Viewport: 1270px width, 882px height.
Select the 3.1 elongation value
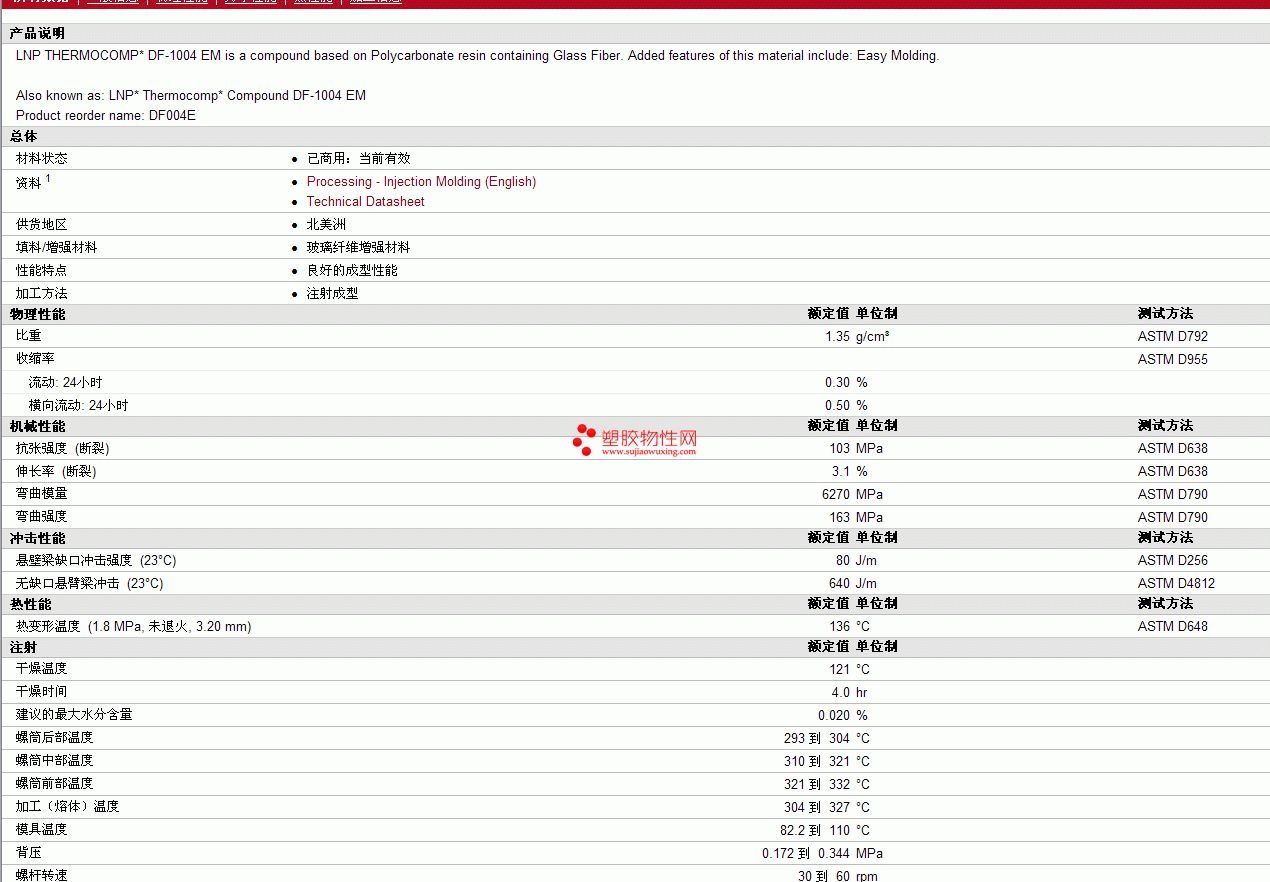tap(840, 472)
